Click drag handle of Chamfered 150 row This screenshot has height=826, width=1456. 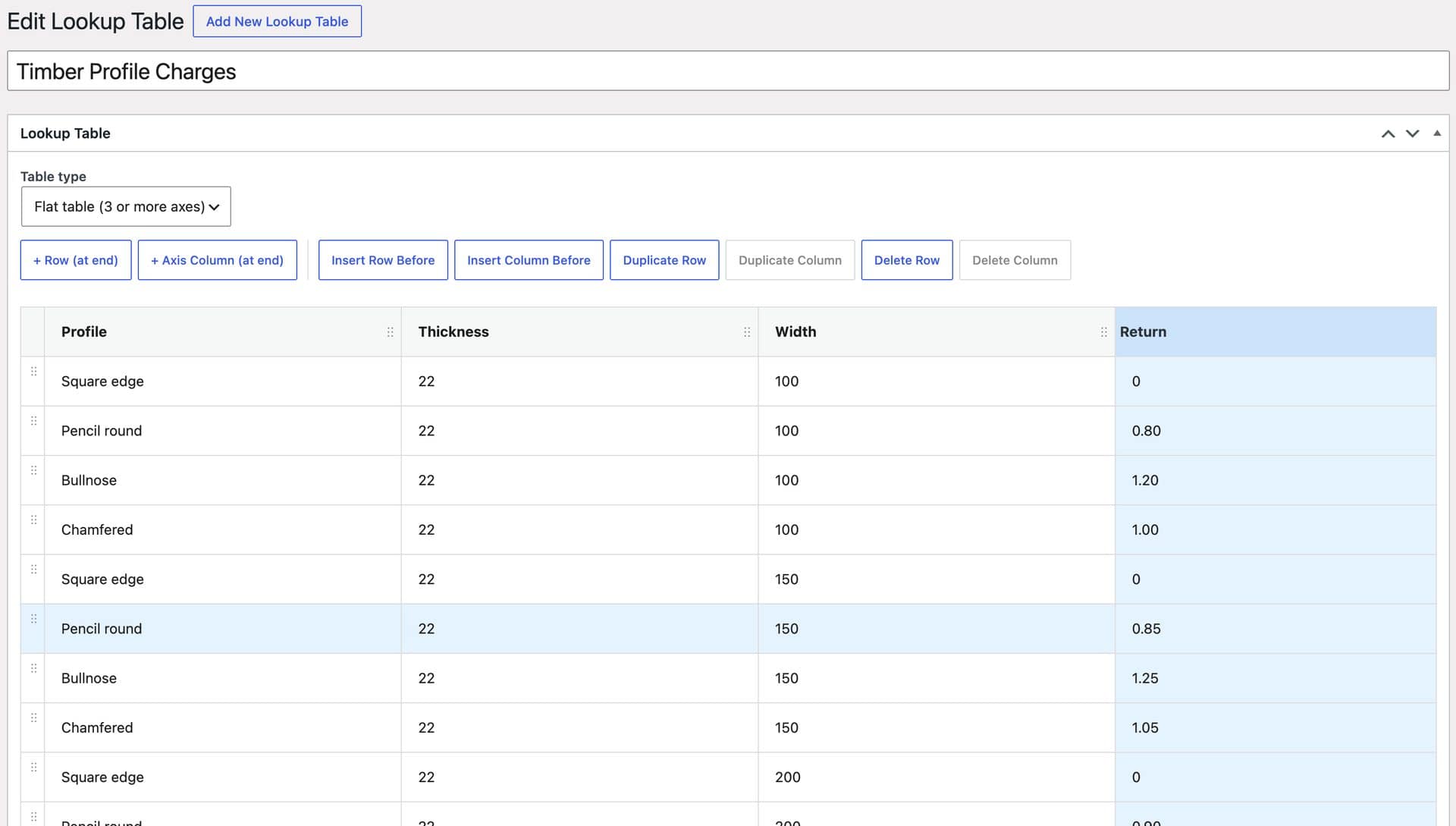click(x=33, y=718)
